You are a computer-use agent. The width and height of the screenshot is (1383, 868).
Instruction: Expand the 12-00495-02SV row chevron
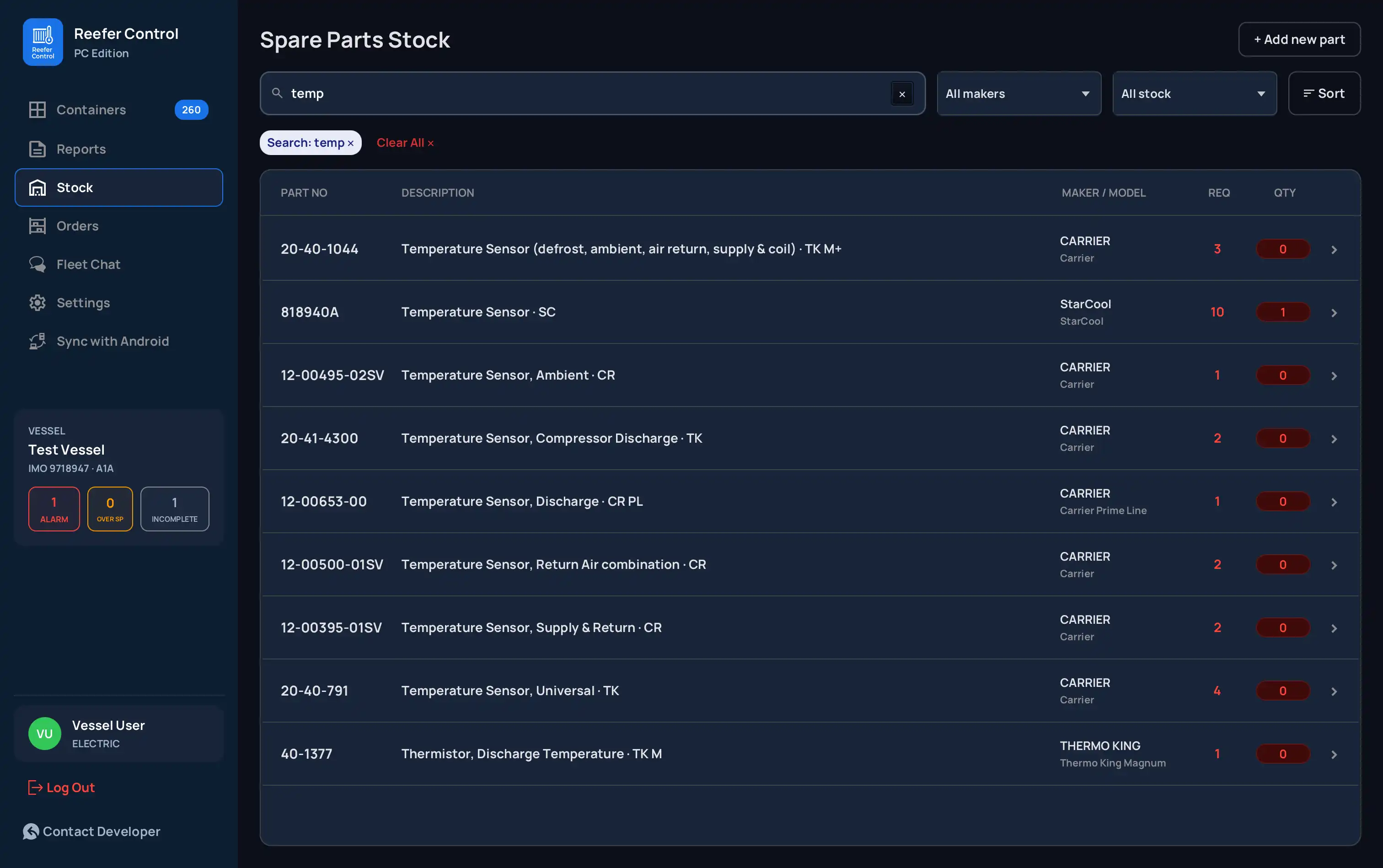click(1334, 376)
